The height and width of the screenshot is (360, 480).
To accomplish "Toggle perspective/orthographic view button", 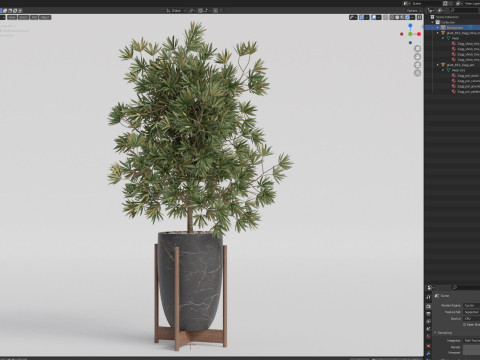I will tap(417, 73).
